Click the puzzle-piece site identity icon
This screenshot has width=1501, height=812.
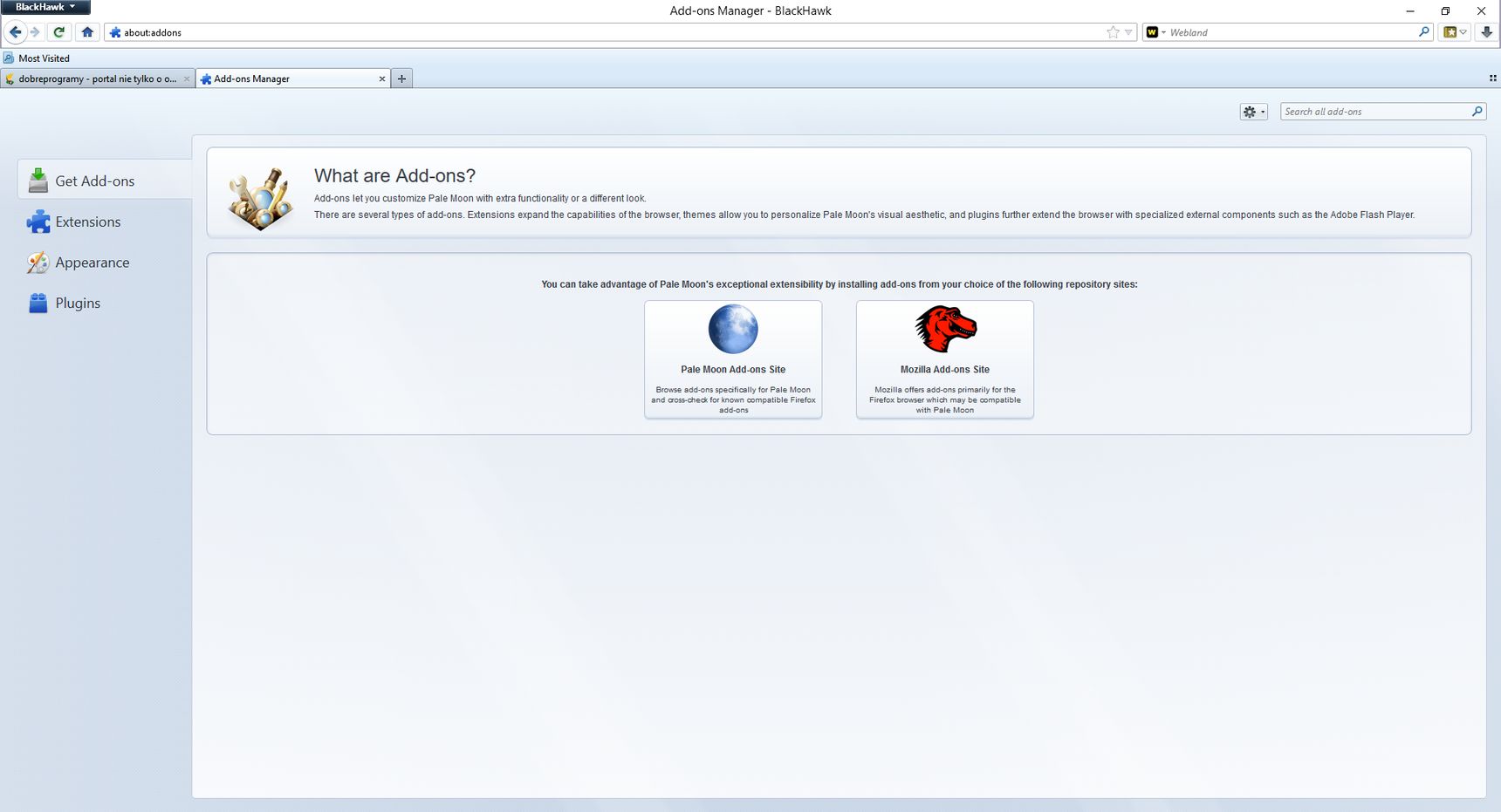tap(115, 32)
